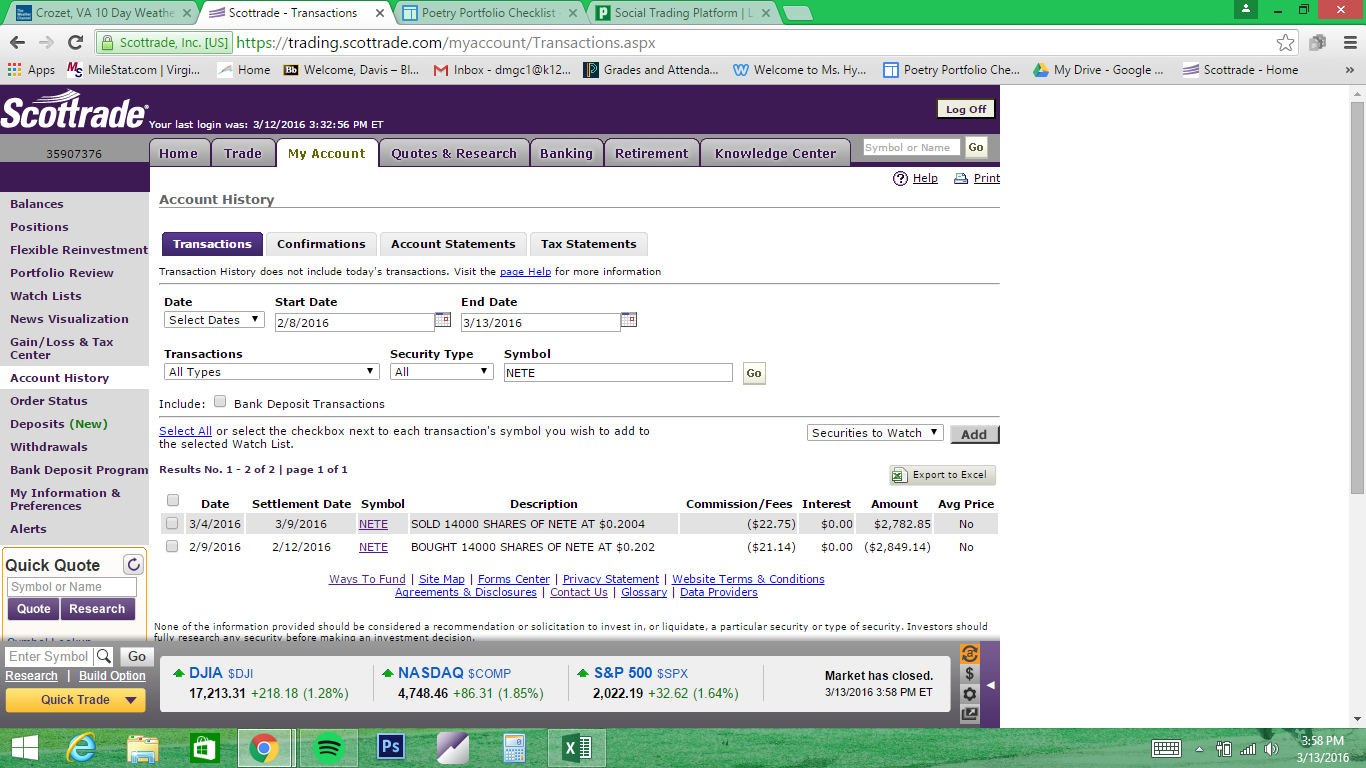Viewport: 1366px width, 768px height.
Task: Click the purple Research button in Quick Quote
Action: click(x=97, y=609)
